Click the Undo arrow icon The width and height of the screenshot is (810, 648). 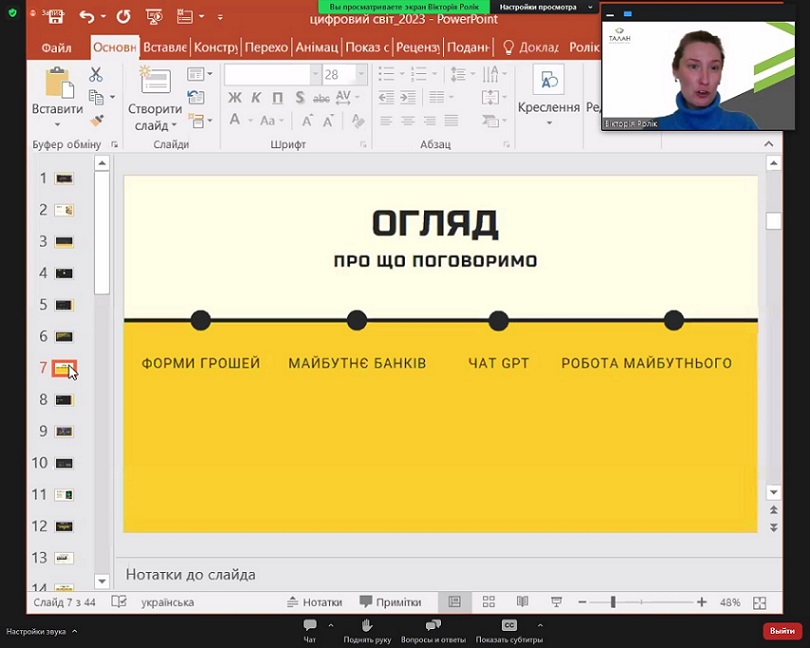coord(87,17)
